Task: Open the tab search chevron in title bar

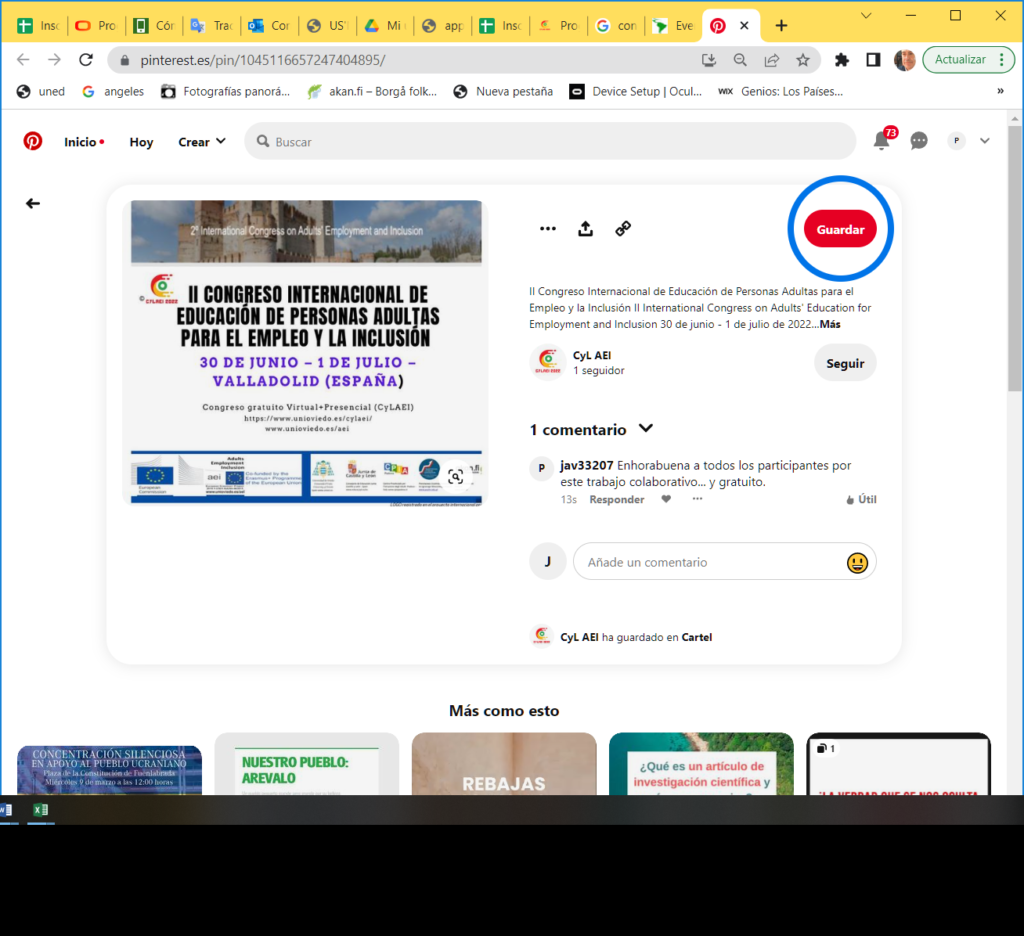Action: 866,15
